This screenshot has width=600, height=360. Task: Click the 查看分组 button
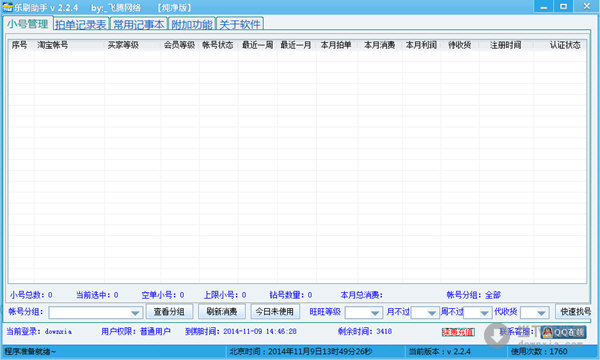click(169, 311)
